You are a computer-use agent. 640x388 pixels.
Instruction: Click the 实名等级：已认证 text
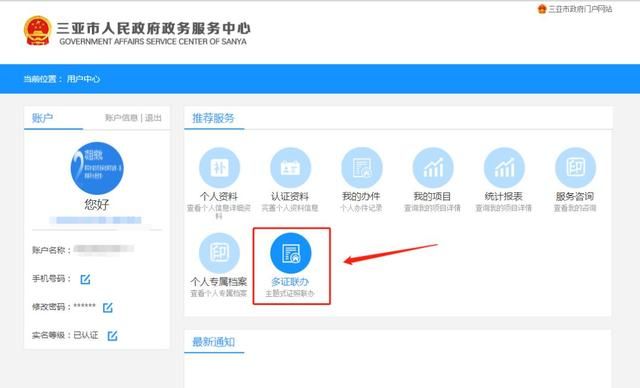(65, 335)
